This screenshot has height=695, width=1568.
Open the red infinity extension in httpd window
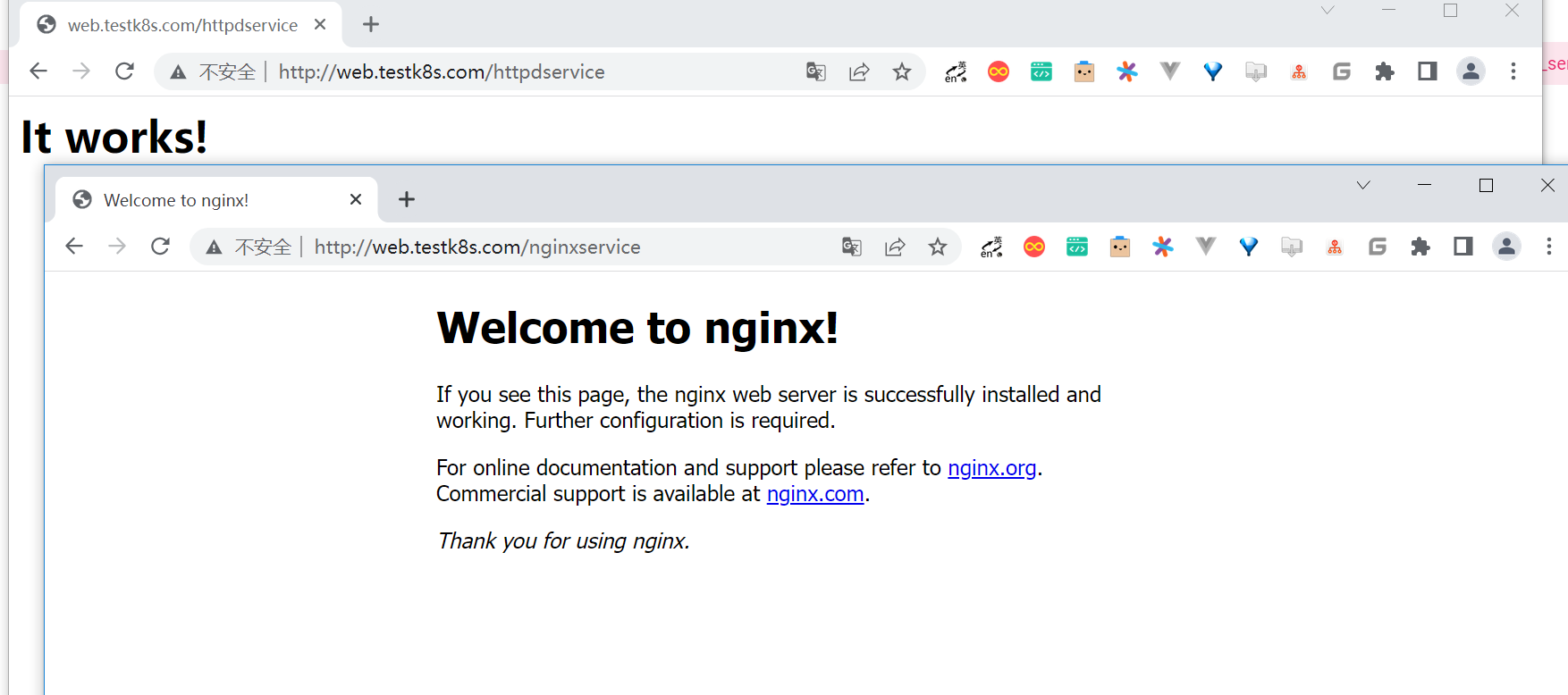click(x=999, y=72)
